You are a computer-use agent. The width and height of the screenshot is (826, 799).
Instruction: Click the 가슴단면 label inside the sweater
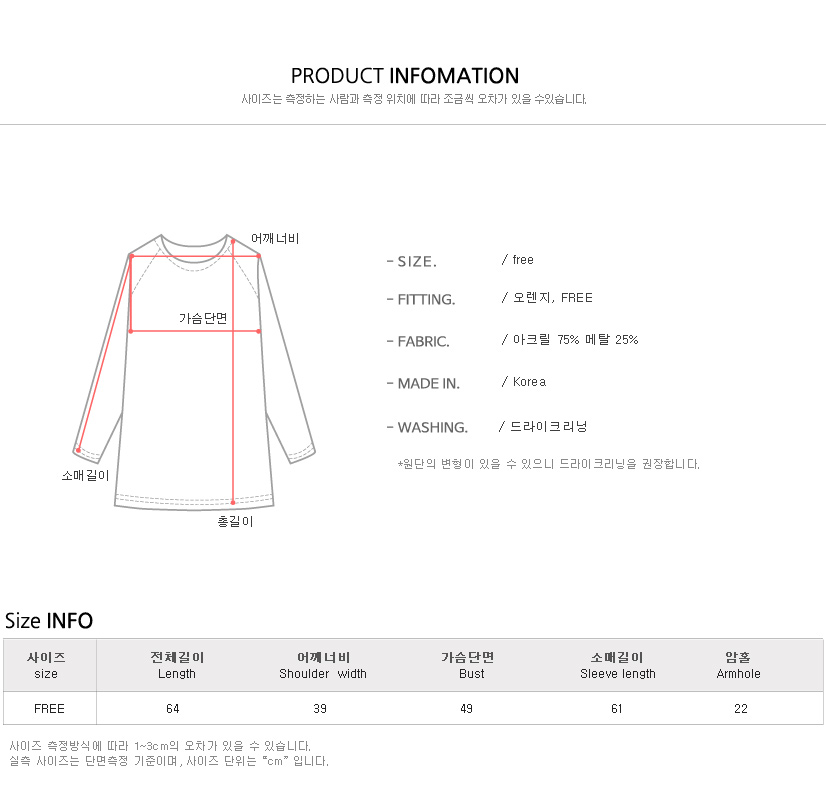tap(203, 318)
